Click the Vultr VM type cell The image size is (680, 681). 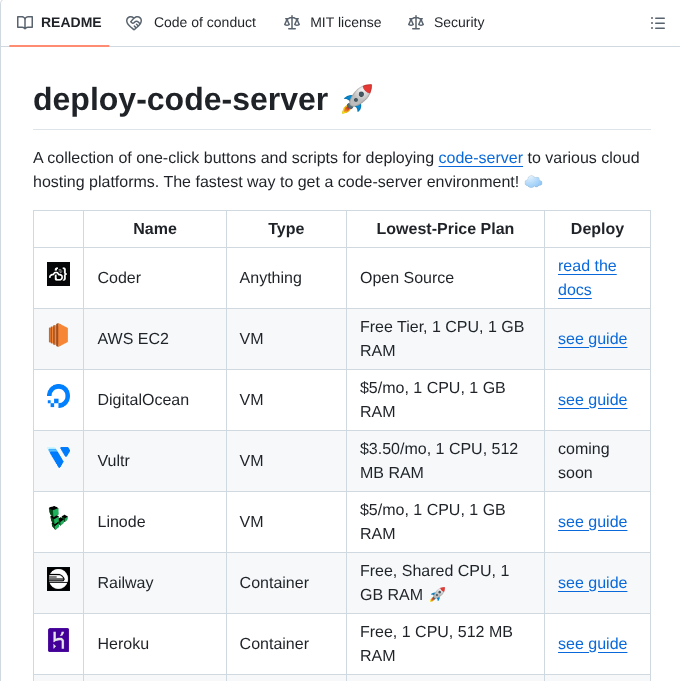pos(286,461)
